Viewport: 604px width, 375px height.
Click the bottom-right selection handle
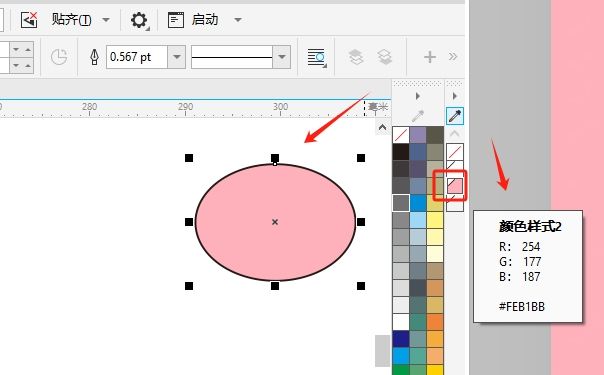click(361, 286)
